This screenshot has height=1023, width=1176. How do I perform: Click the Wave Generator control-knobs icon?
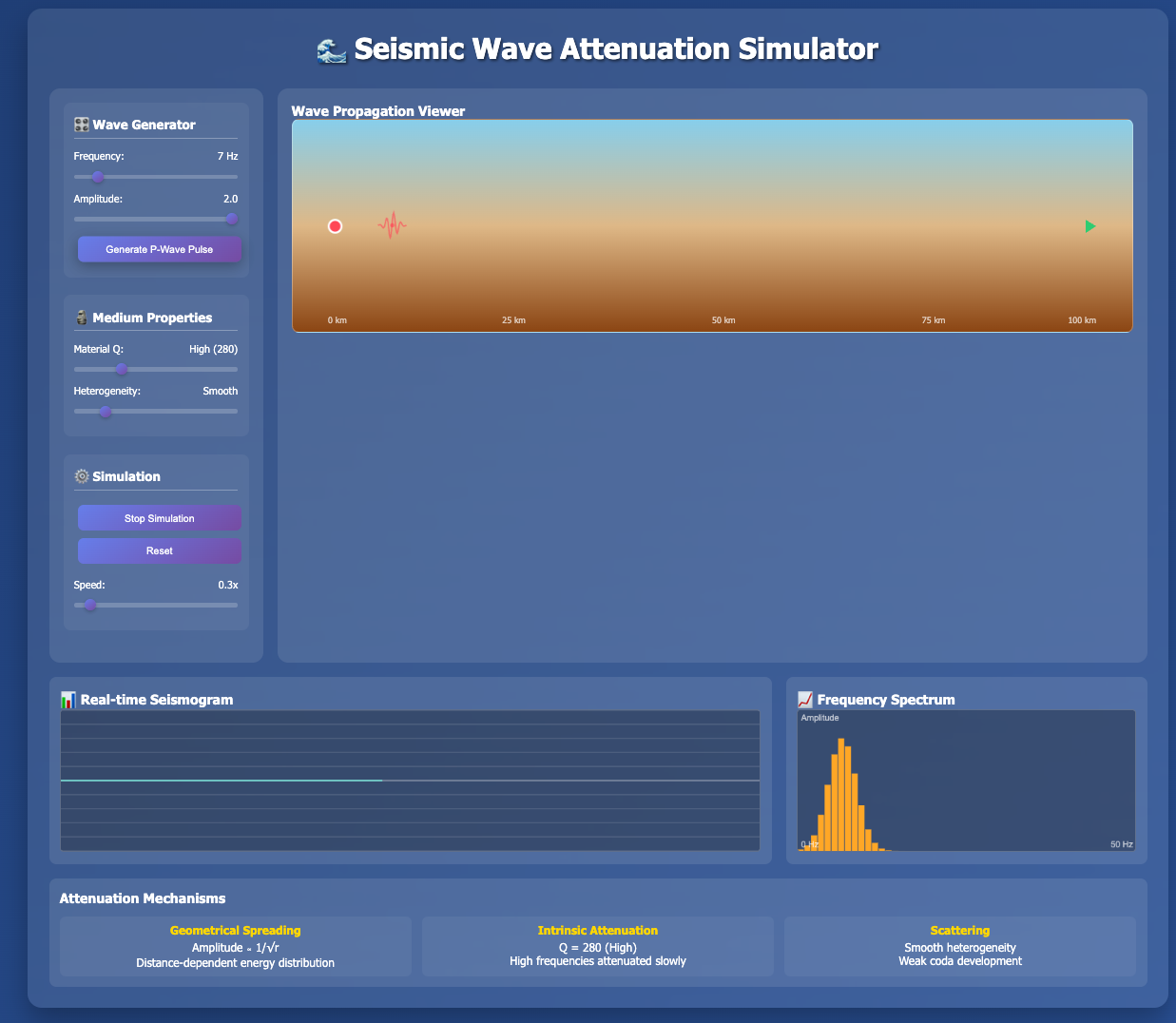[81, 125]
